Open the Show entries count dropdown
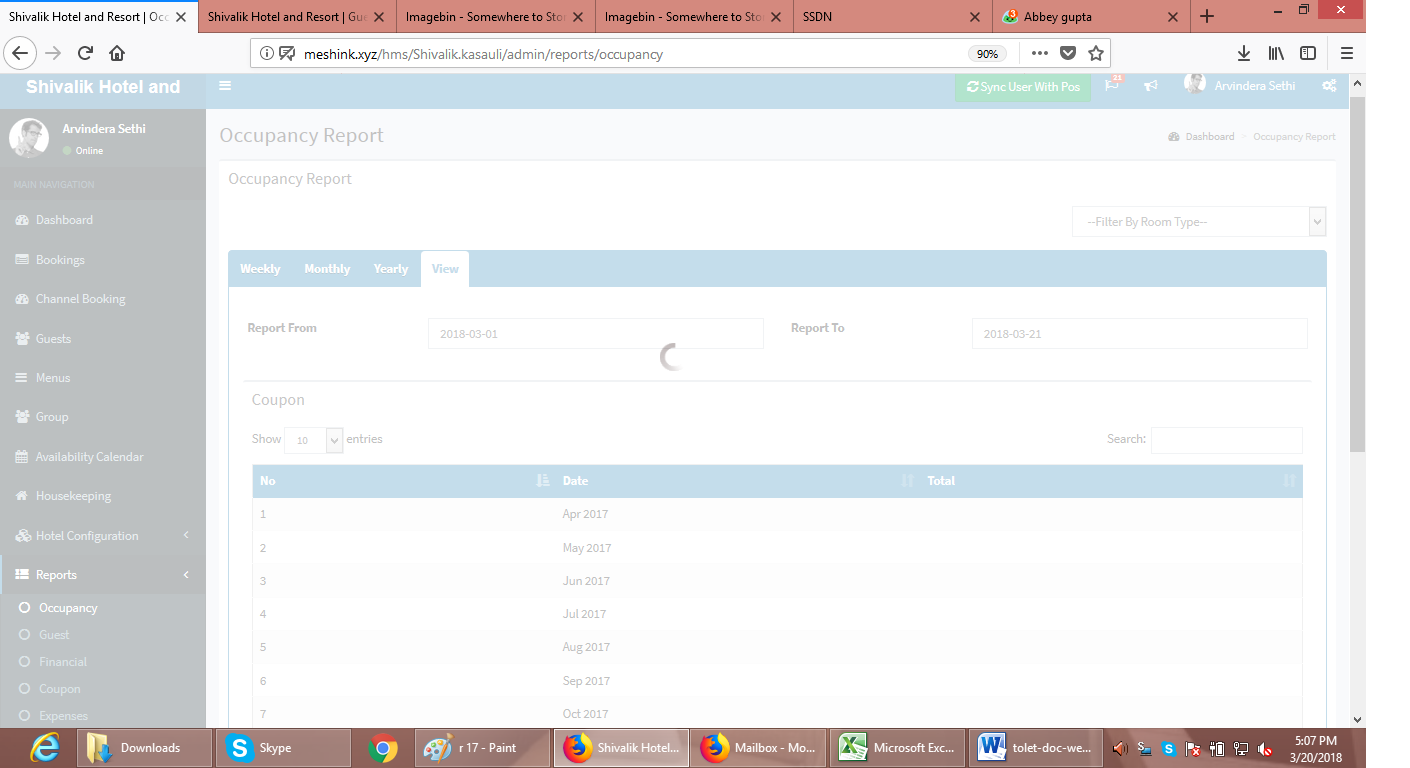Screen dimensions: 1410x768 click(314, 440)
